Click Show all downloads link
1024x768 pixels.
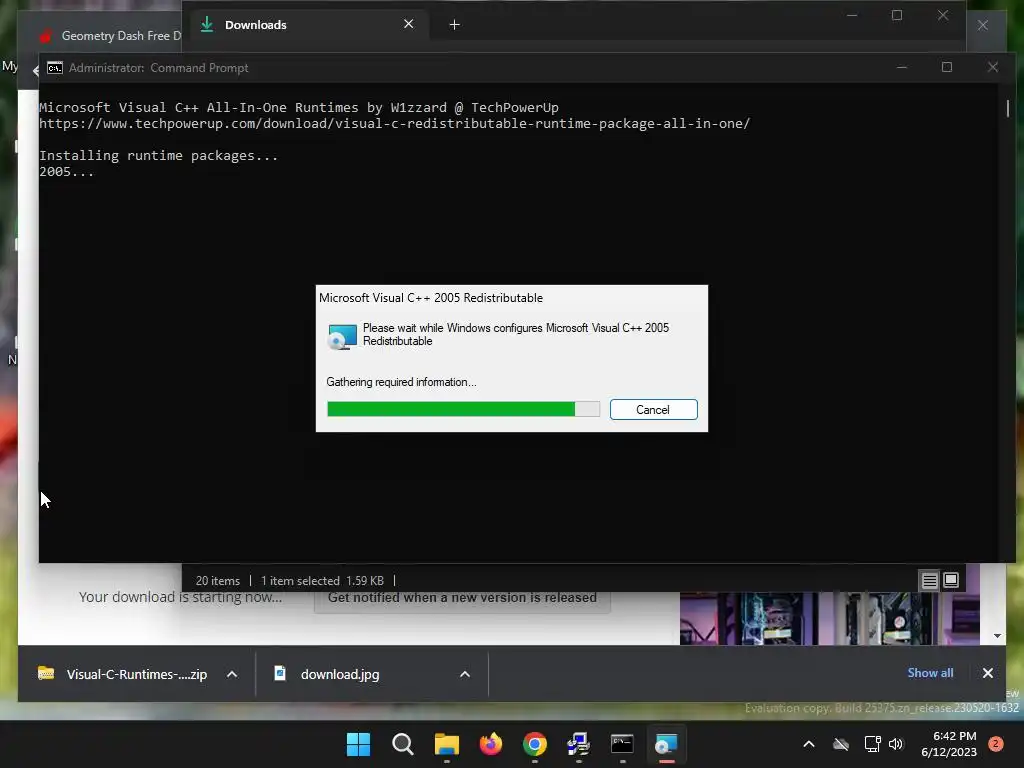(930, 673)
